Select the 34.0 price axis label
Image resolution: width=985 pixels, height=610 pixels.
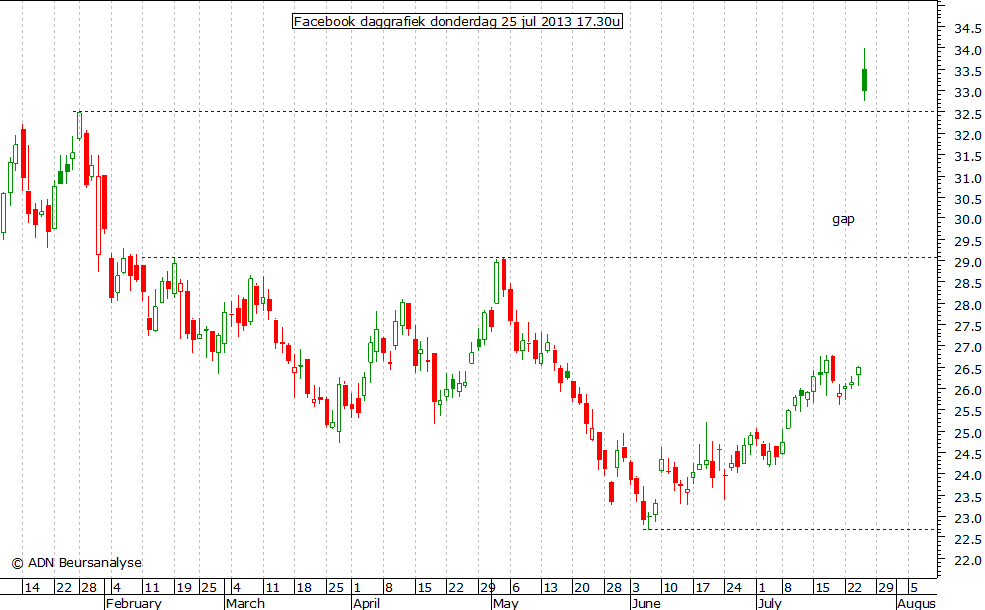pos(968,50)
